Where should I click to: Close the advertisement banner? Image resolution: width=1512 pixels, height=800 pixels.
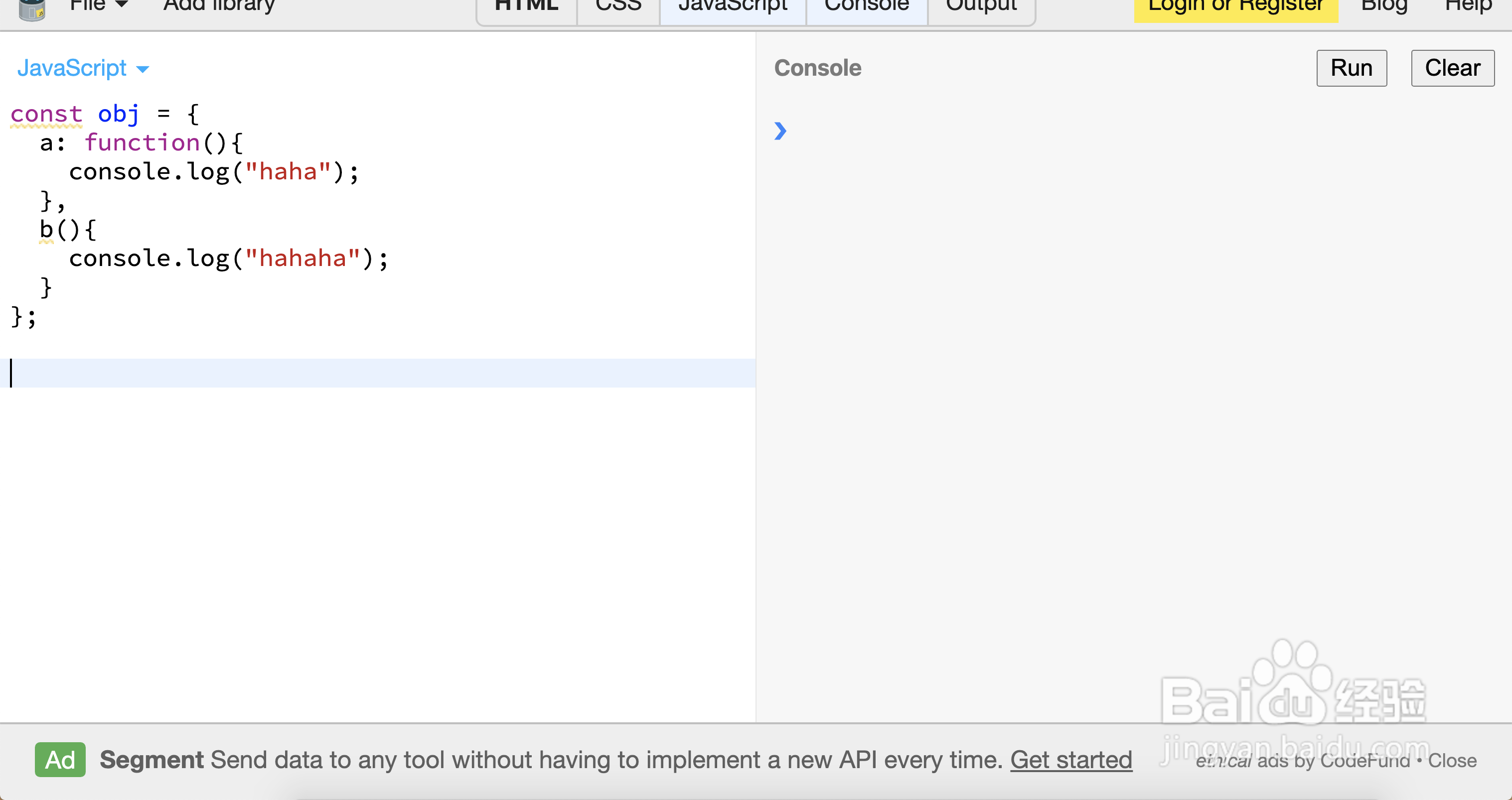point(1452,761)
